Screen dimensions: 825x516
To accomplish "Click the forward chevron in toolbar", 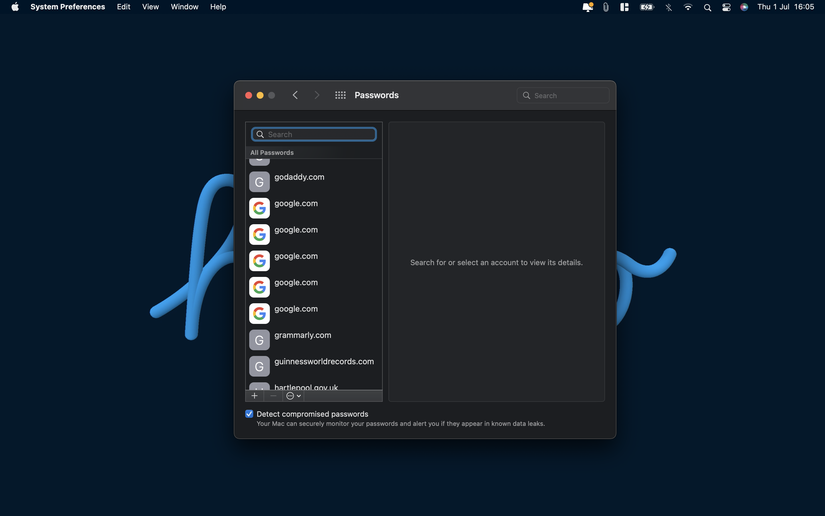I will click(316, 95).
